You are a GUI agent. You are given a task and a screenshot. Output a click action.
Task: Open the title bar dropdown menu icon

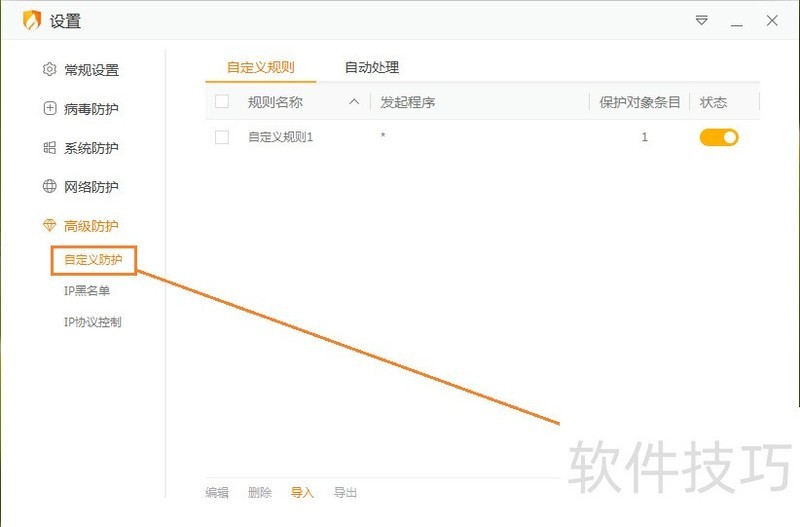(x=702, y=20)
